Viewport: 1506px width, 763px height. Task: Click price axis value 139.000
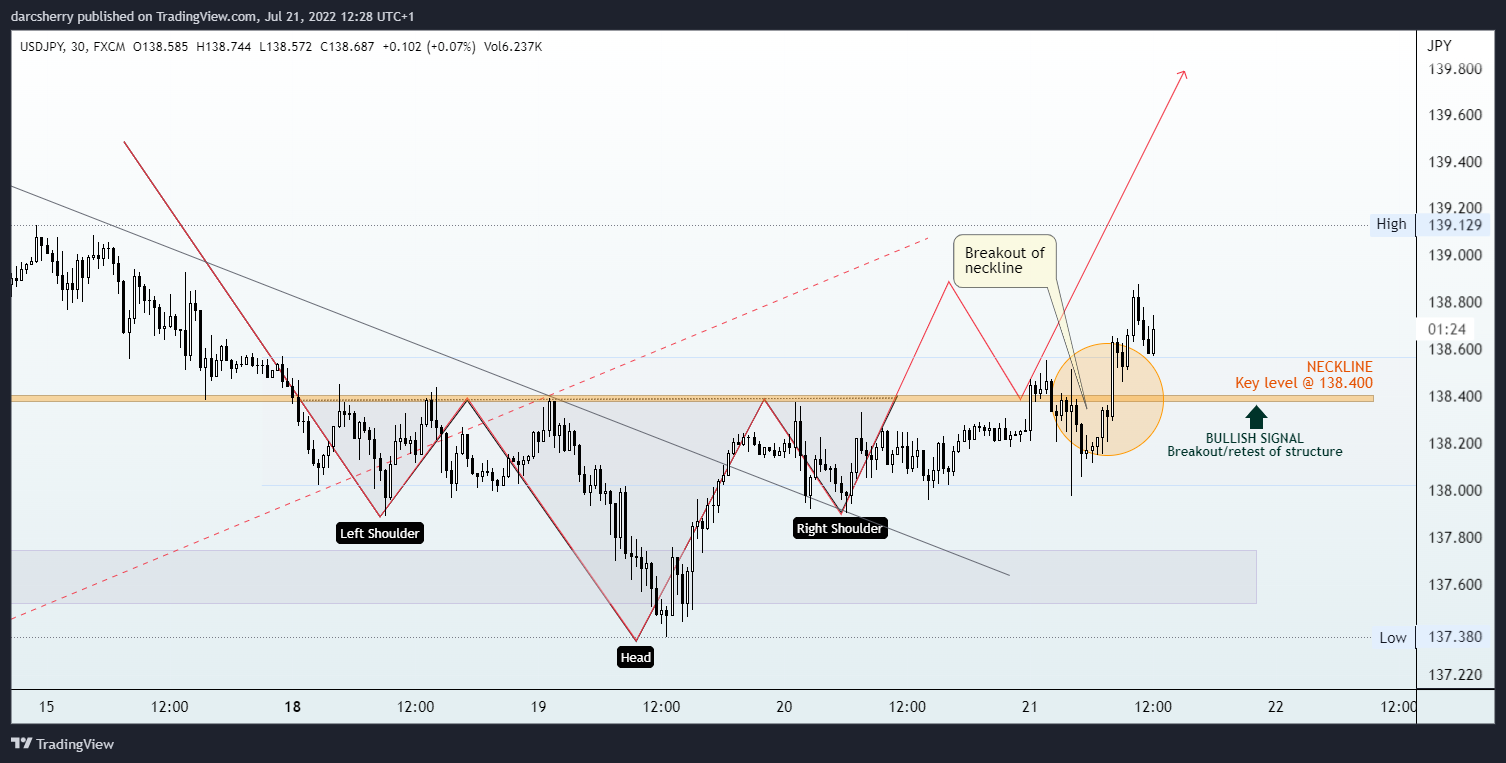[1454, 256]
